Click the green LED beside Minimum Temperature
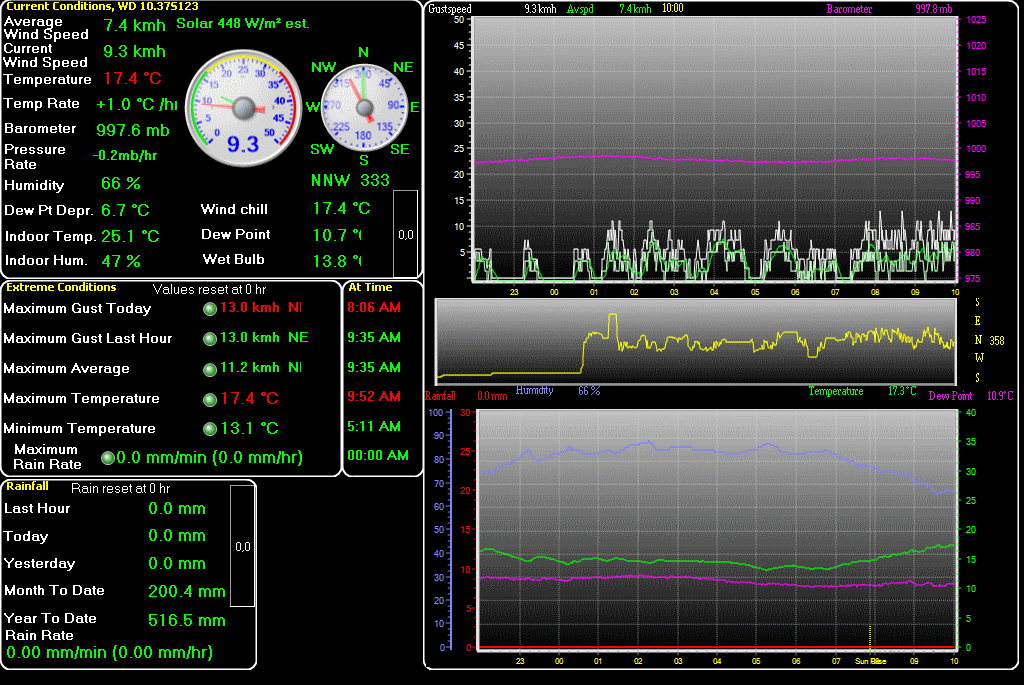 coord(210,429)
